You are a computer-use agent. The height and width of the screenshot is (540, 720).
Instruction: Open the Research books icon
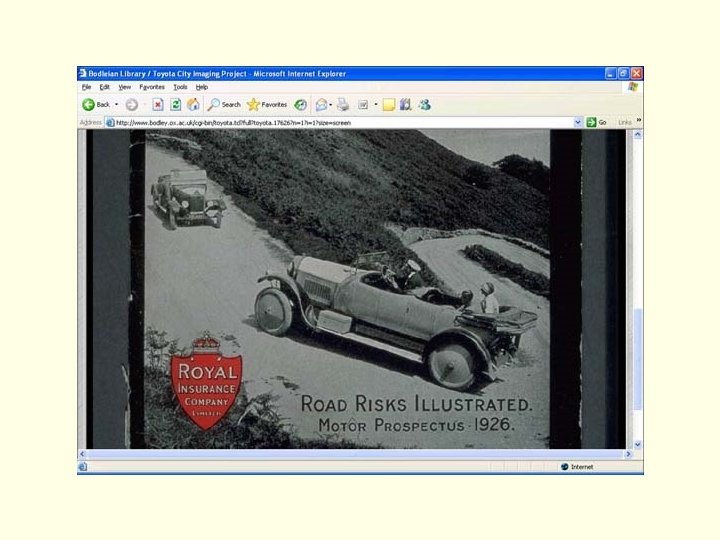click(x=405, y=105)
